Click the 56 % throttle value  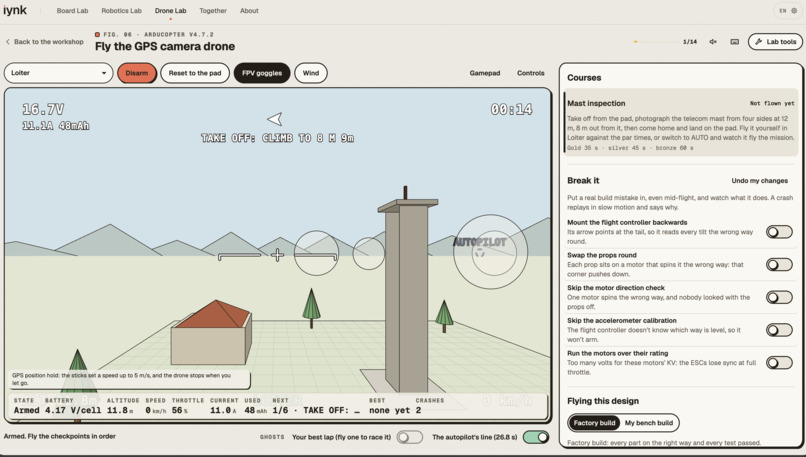click(x=179, y=410)
